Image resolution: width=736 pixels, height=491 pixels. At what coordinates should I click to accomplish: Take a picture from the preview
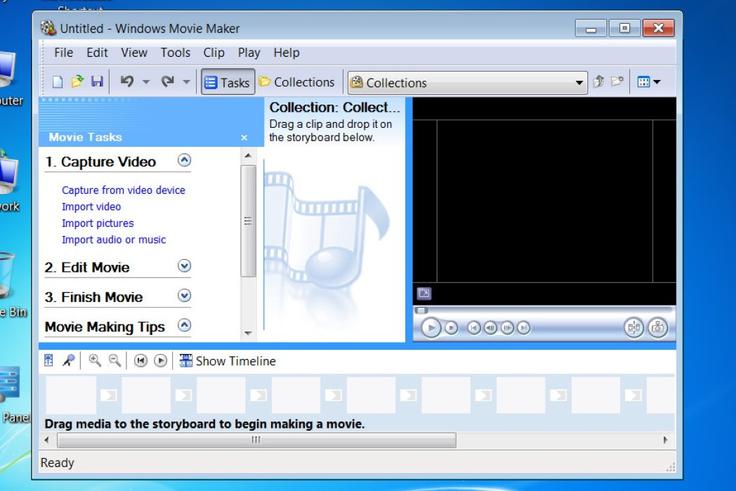point(658,328)
